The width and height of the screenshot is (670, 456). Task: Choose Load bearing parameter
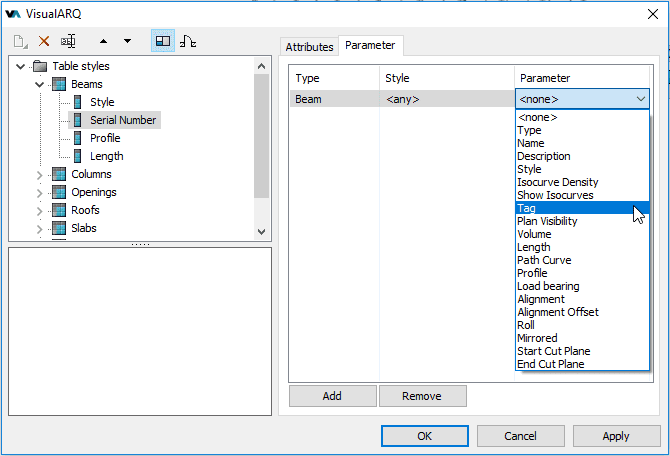582,286
